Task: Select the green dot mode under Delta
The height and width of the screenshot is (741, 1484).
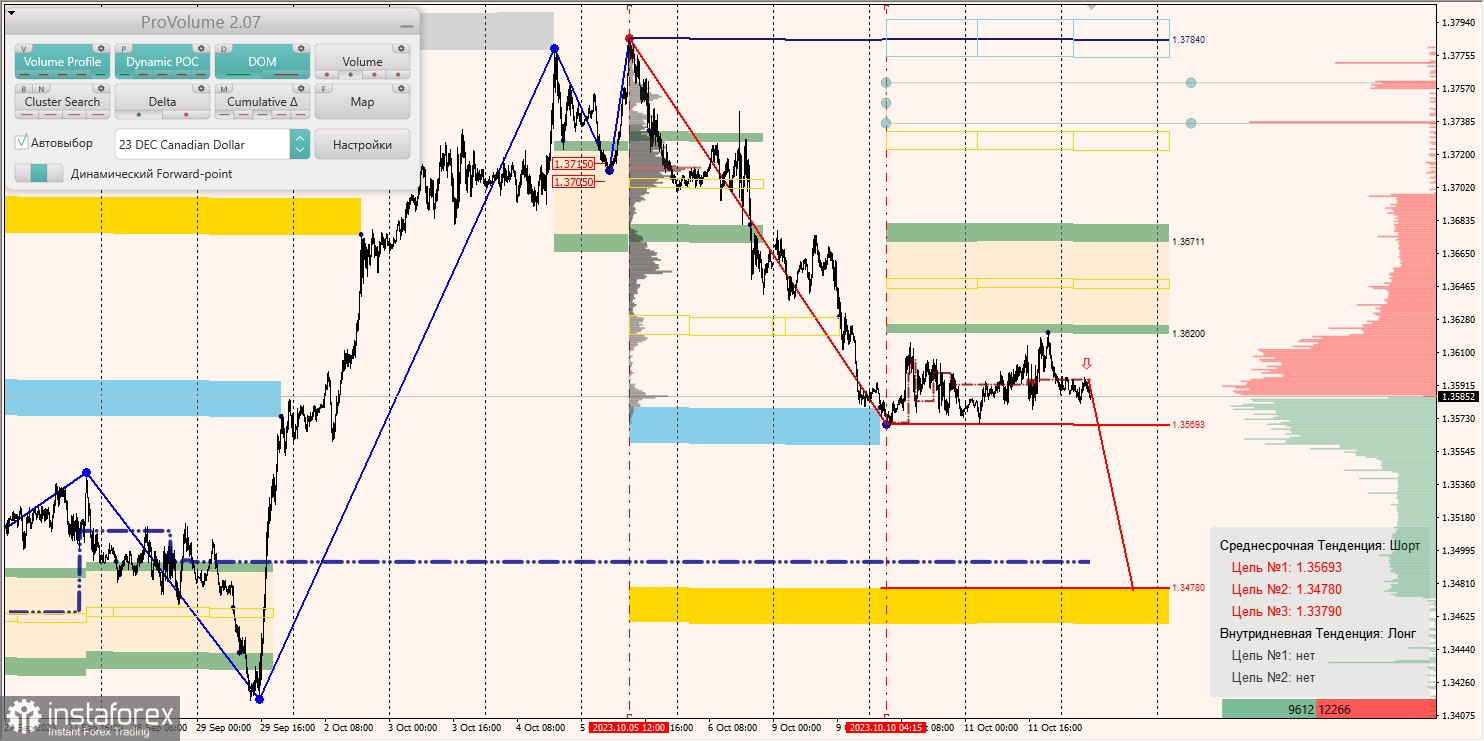Action: coord(139,114)
